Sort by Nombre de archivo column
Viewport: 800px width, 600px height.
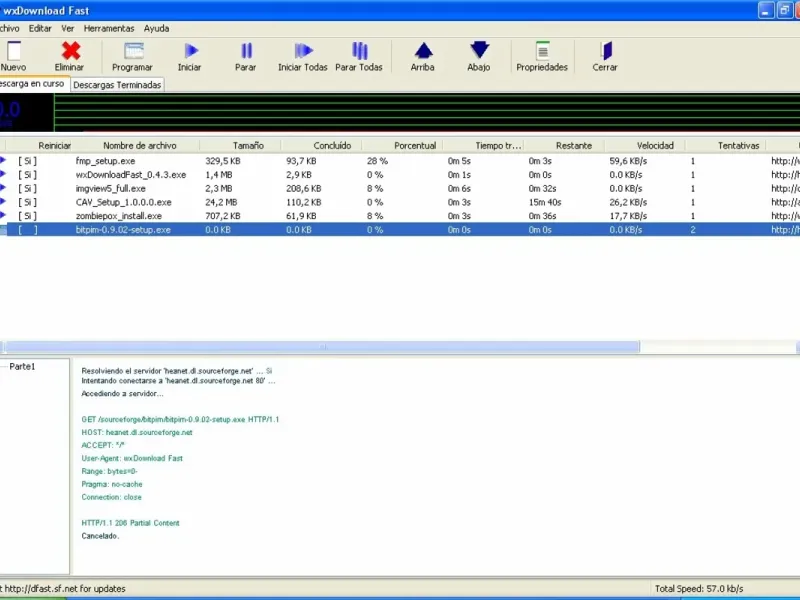[x=139, y=146]
